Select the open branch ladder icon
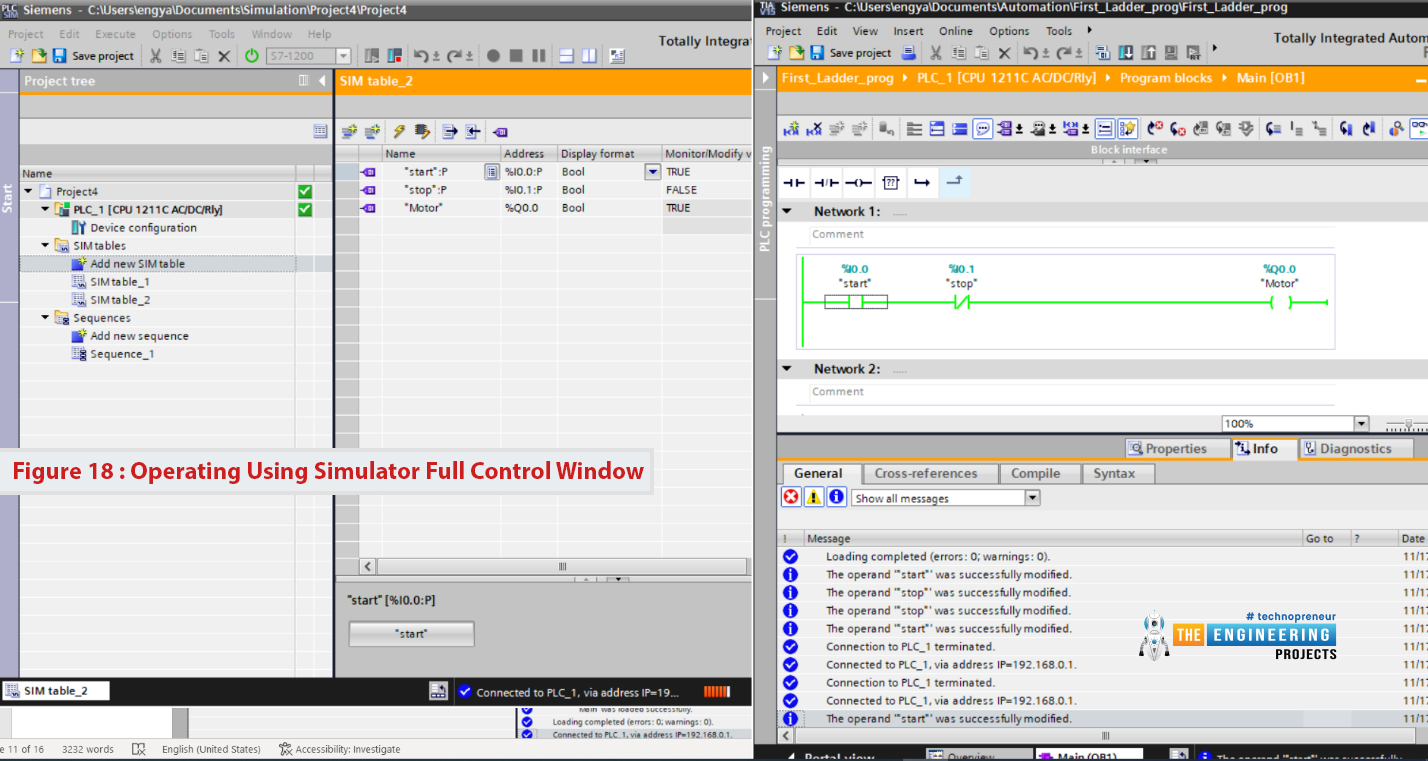This screenshot has width=1428, height=761. pos(922,182)
